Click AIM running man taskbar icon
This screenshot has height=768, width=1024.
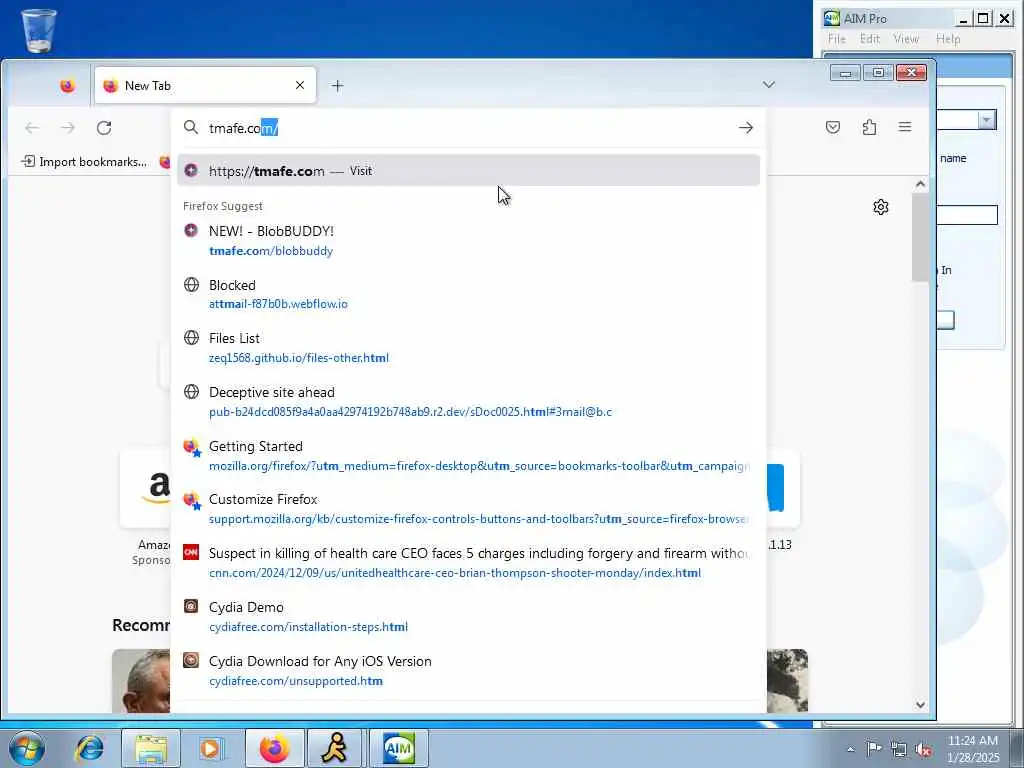[x=335, y=748]
